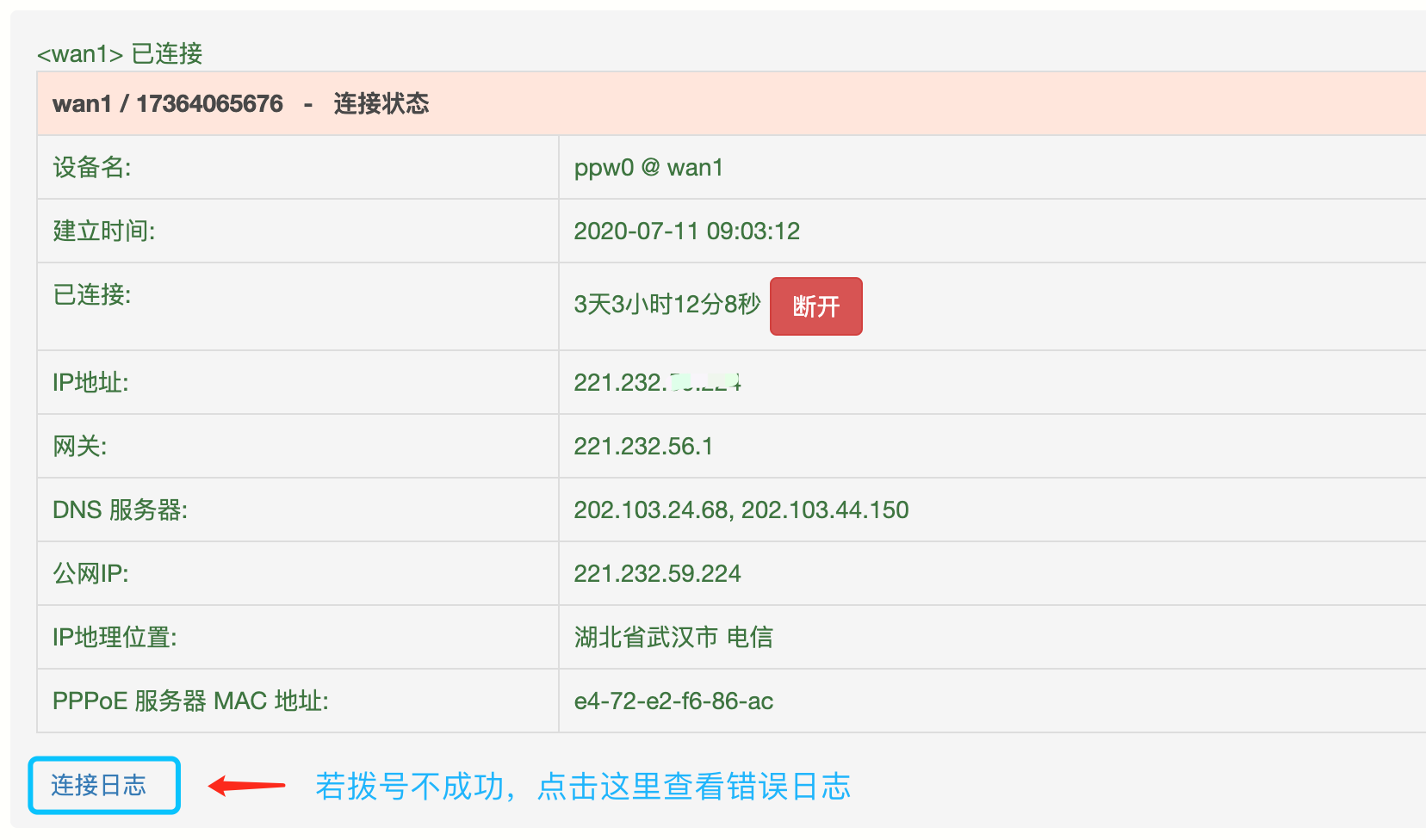The height and width of the screenshot is (840, 1426).
Task: Click the DNS servers value 202.103.24.68, 202.103.44.150
Action: coord(741,510)
